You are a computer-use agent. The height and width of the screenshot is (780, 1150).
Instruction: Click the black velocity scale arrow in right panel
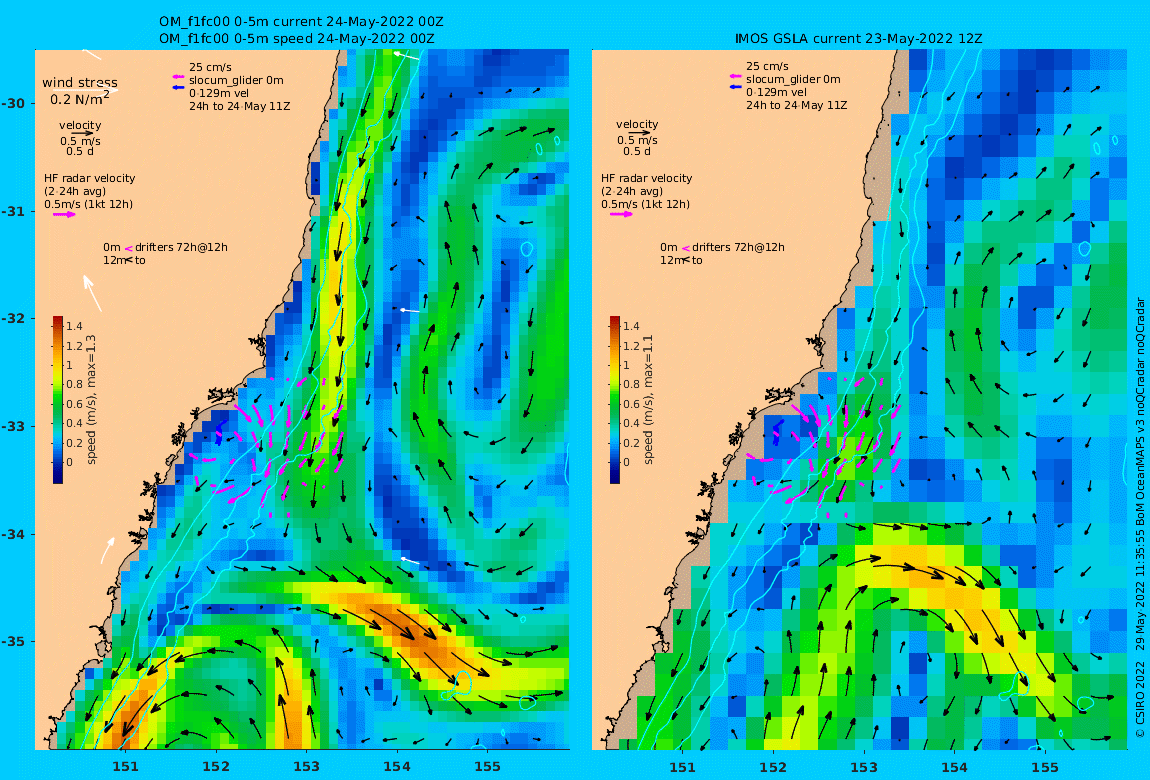tap(640, 133)
